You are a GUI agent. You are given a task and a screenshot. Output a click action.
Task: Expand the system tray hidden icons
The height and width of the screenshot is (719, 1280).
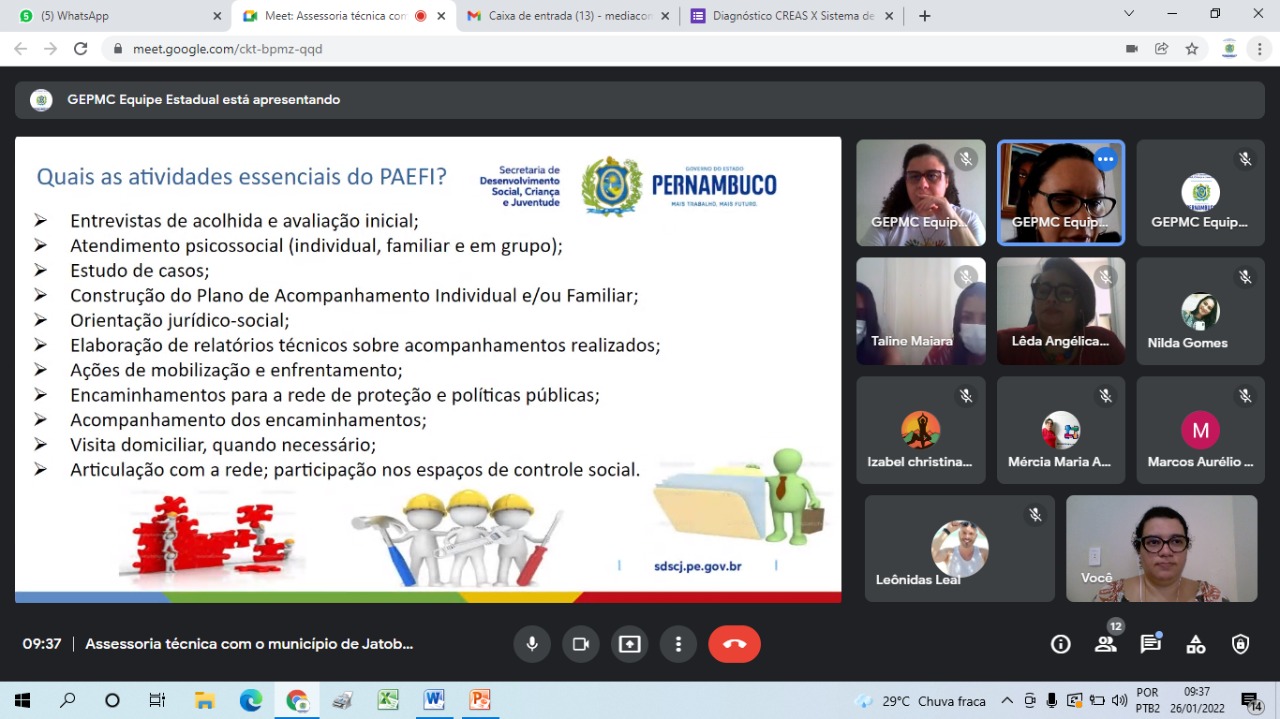coord(1007,701)
